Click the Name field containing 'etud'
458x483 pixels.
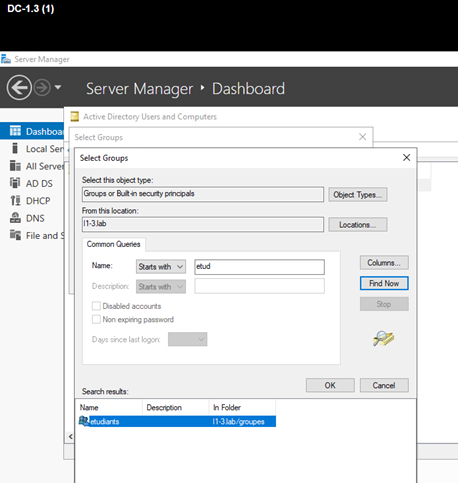pos(259,267)
